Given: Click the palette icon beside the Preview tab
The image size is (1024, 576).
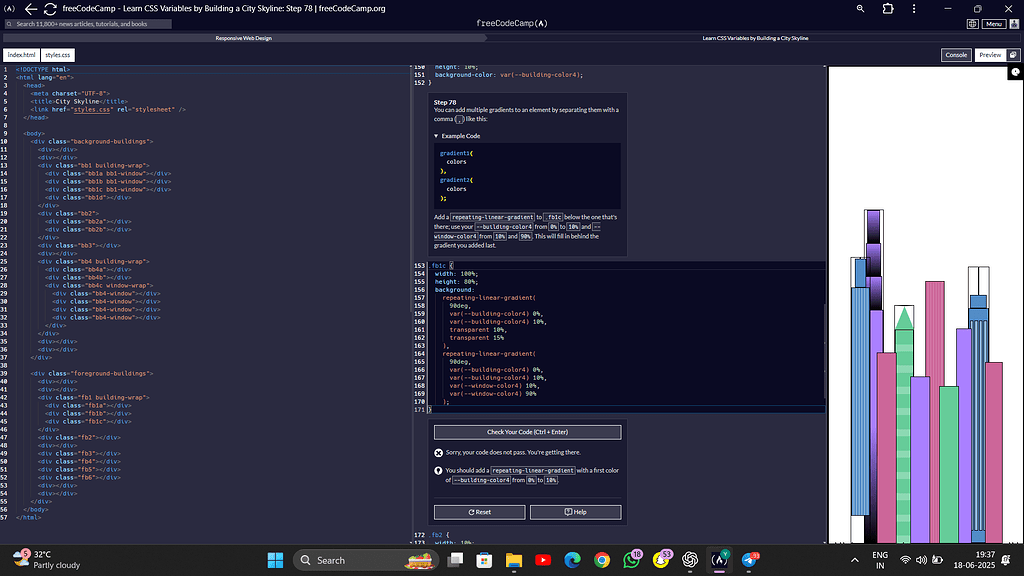Looking at the screenshot, I should 1013,55.
